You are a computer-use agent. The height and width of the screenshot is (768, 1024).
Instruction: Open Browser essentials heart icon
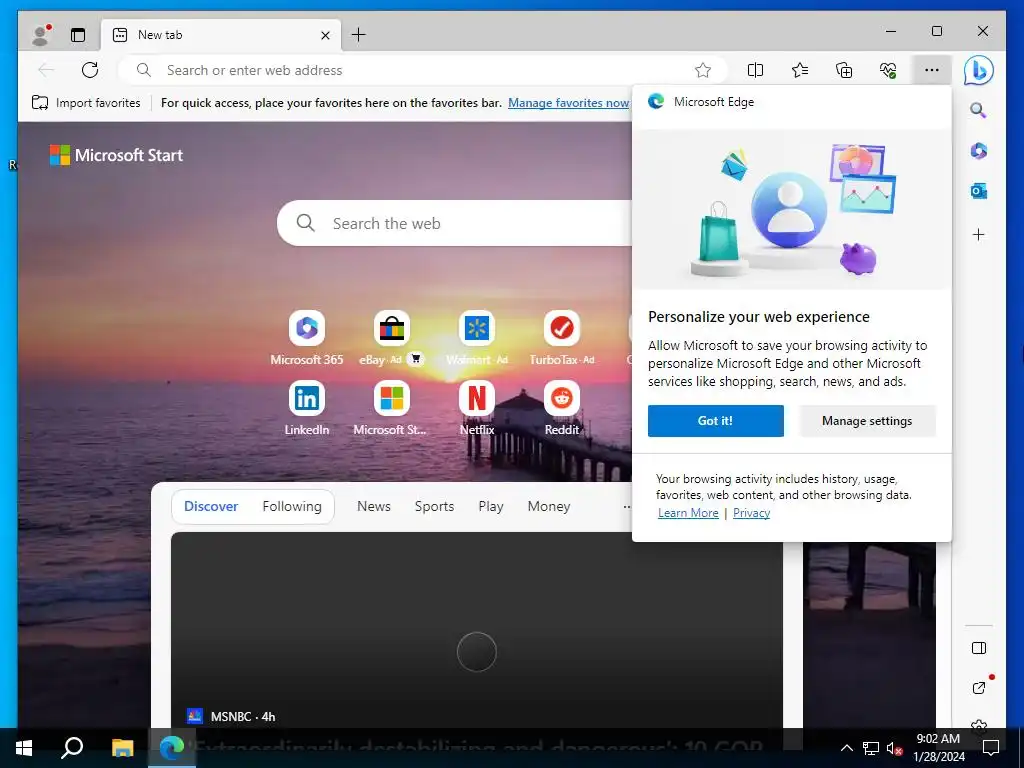[x=888, y=70]
